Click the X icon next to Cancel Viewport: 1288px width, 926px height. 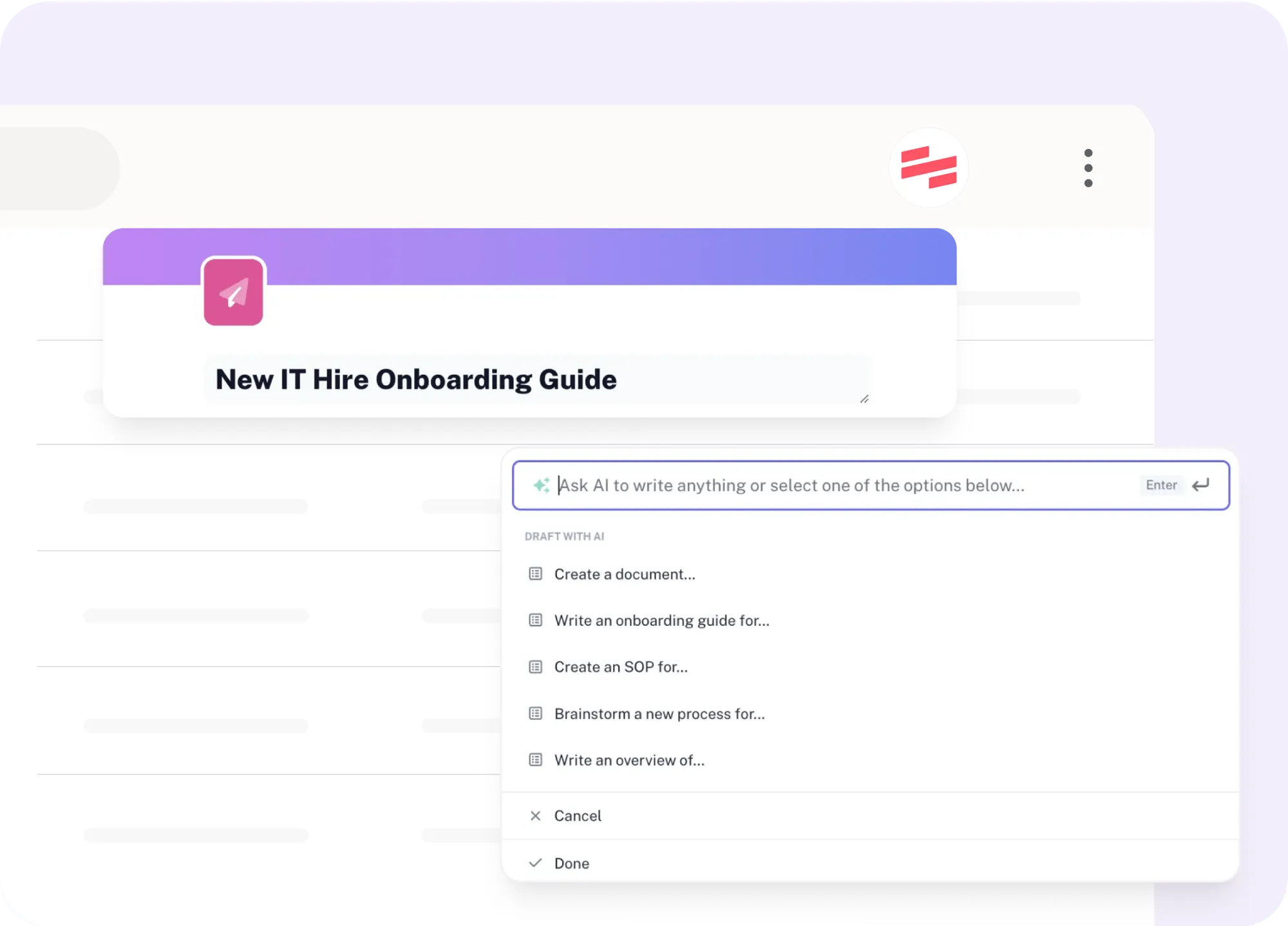pos(535,816)
